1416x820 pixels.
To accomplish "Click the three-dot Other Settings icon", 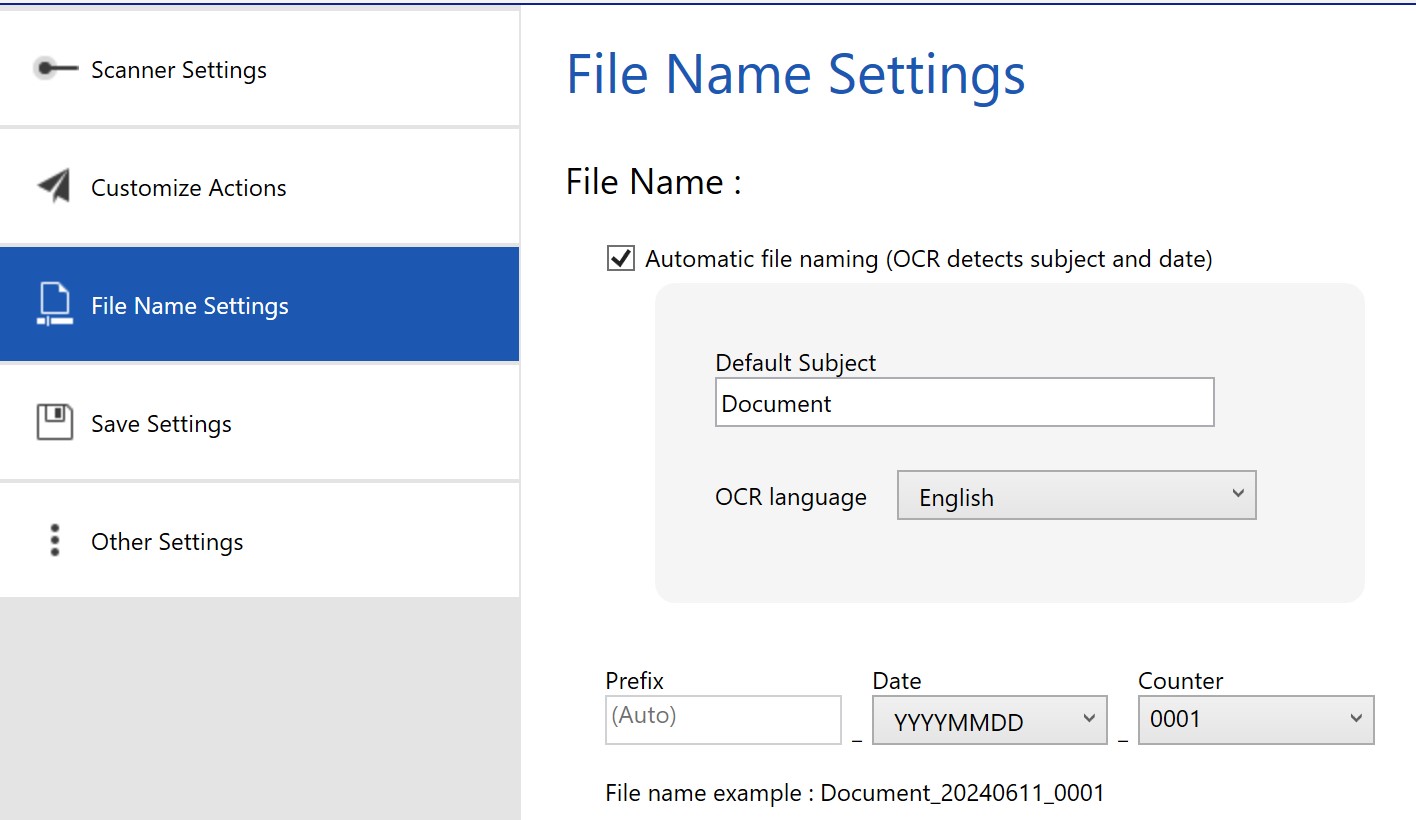I will tap(55, 540).
